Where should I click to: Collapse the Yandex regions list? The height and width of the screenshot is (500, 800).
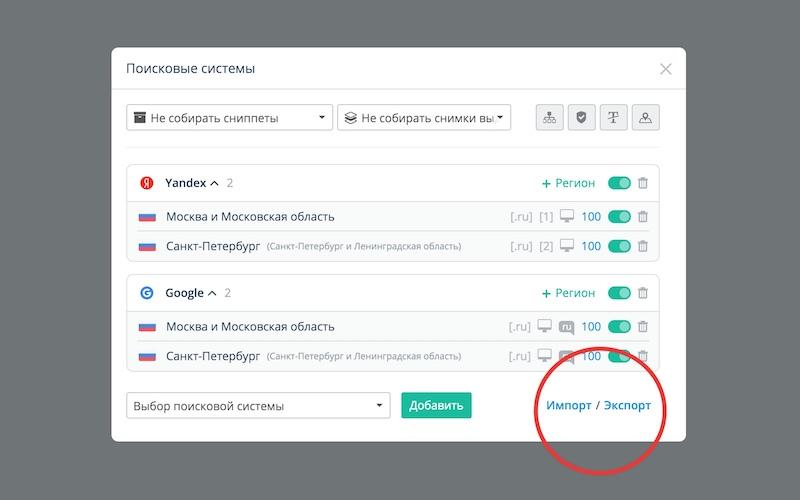click(214, 183)
